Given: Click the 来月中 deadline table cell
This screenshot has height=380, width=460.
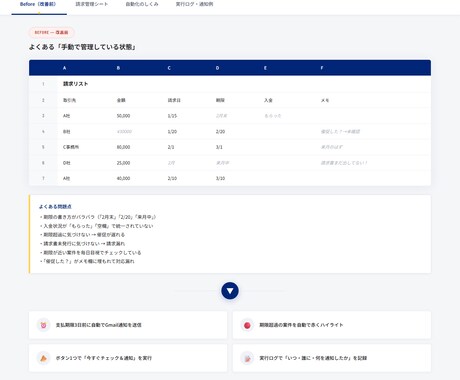Looking at the screenshot, I should (x=222, y=163).
